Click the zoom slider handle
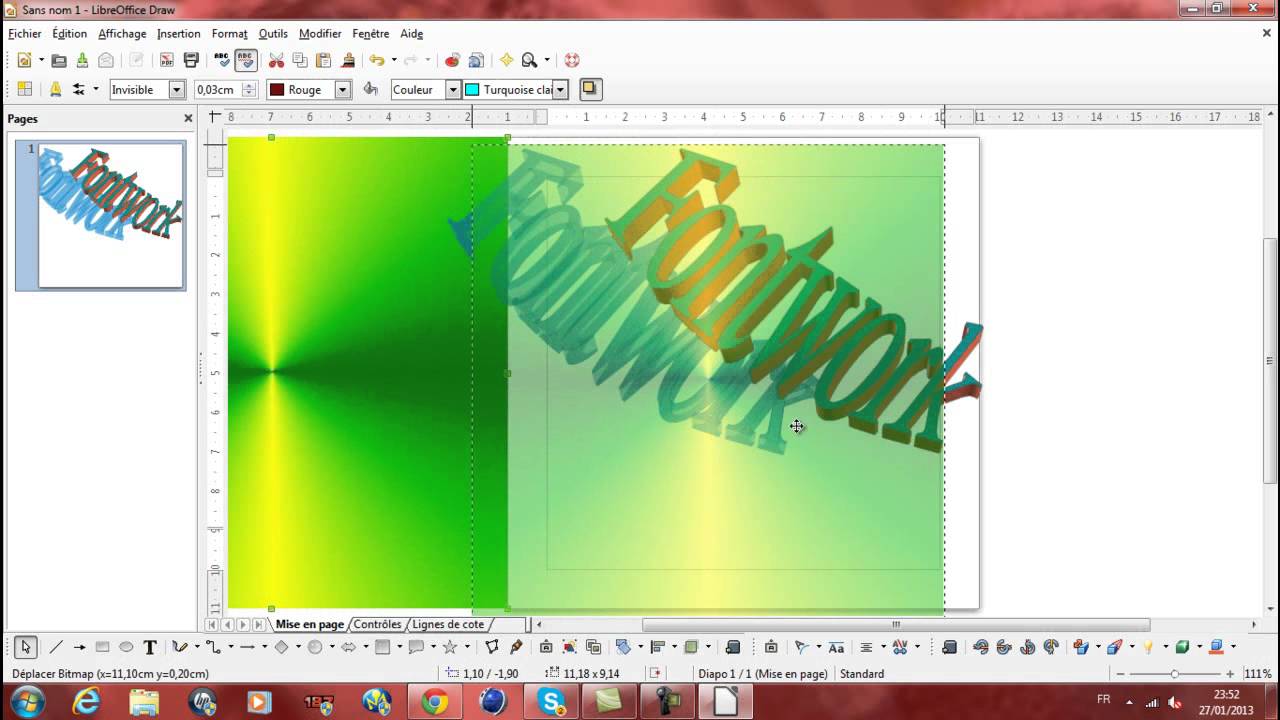 [1175, 674]
